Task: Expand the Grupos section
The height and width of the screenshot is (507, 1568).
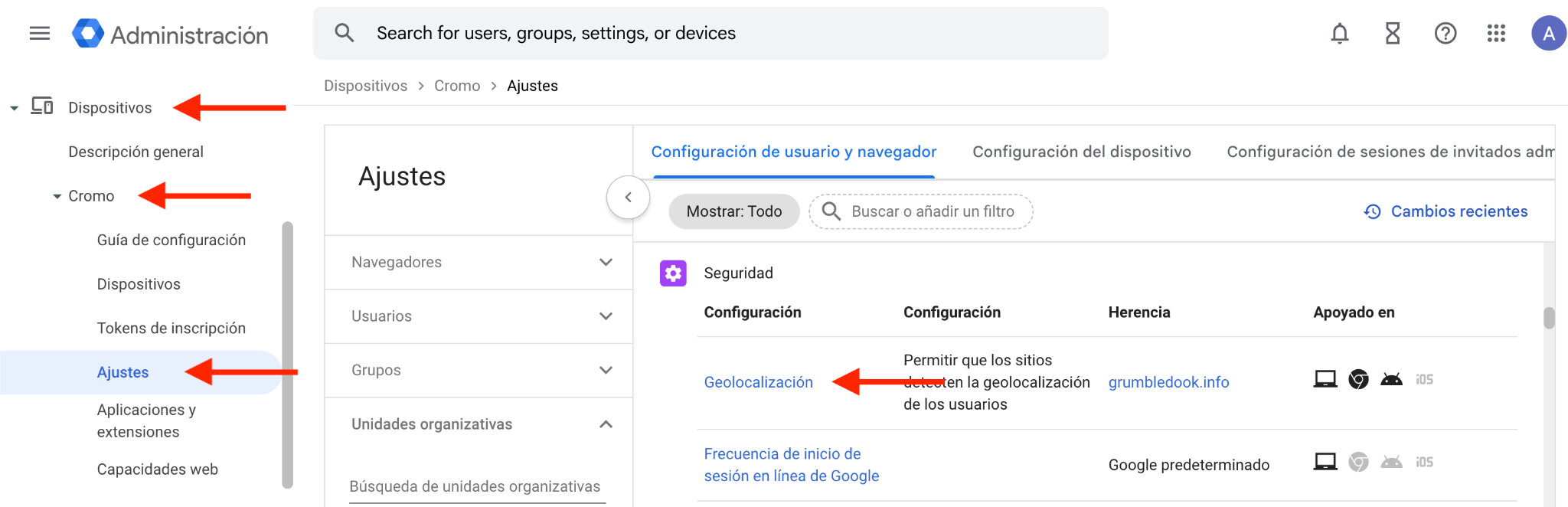Action: 605,371
